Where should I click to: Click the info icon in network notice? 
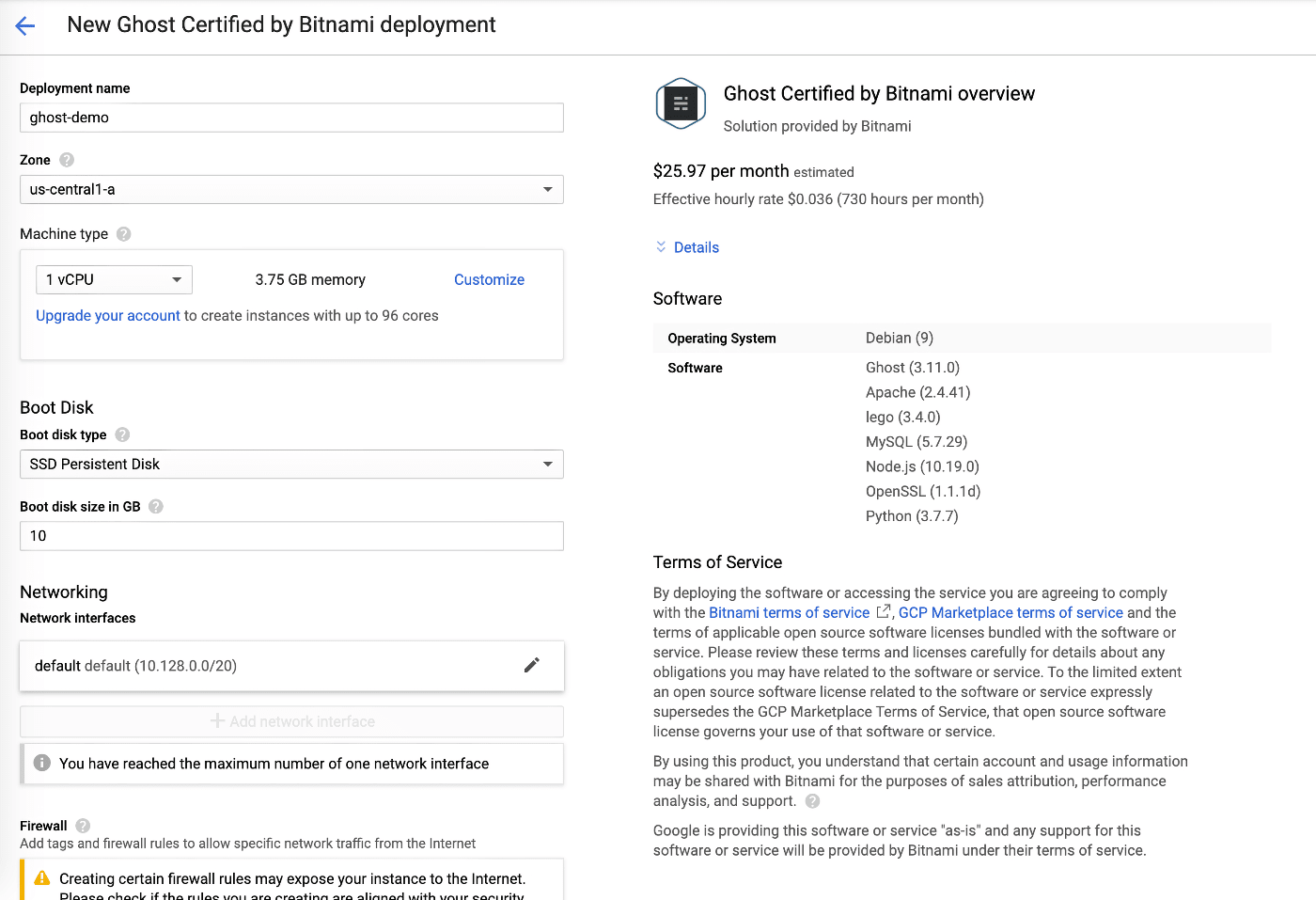click(x=42, y=763)
